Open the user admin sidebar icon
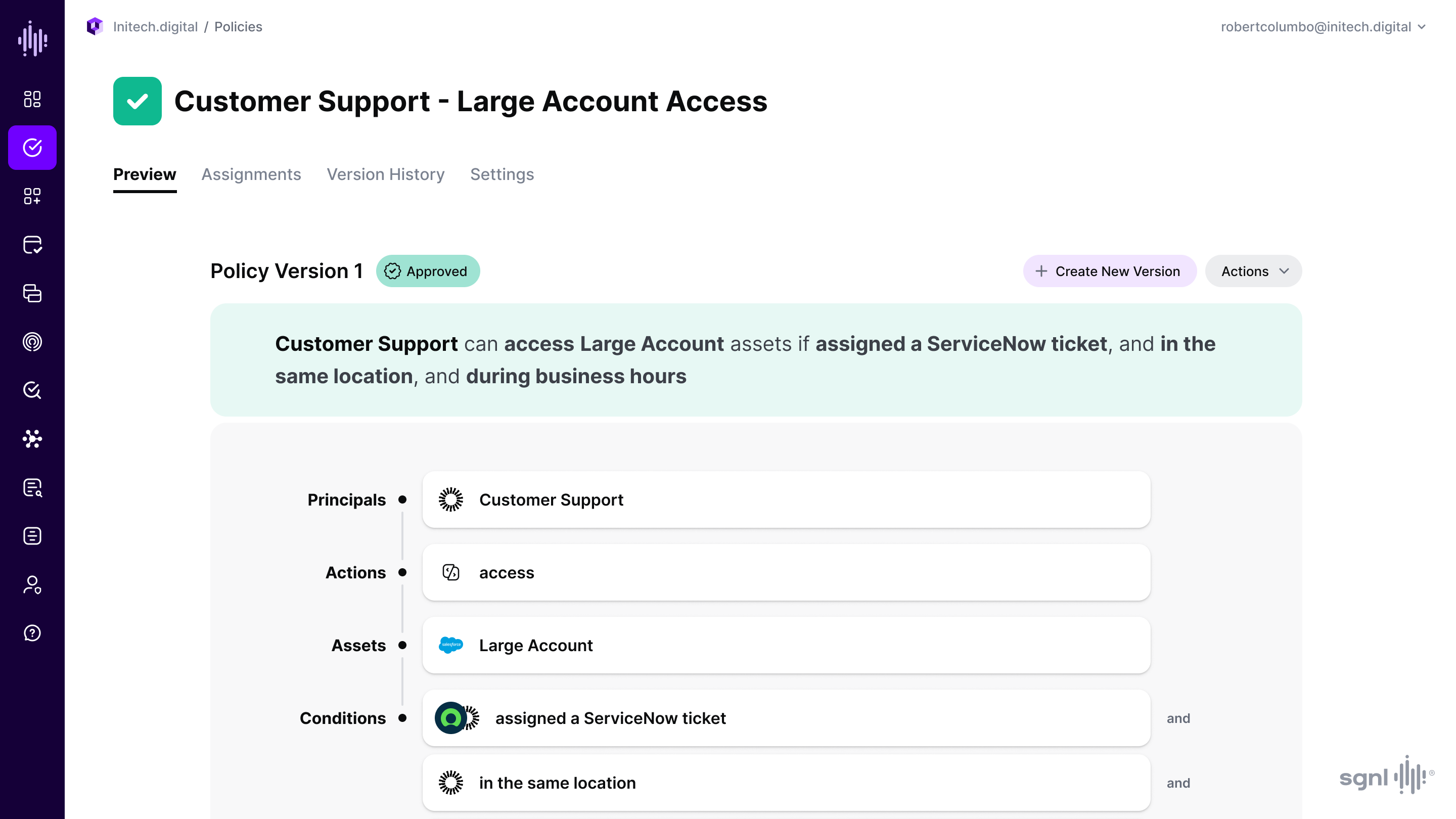Viewport: 1456px width, 819px height. coord(32,584)
